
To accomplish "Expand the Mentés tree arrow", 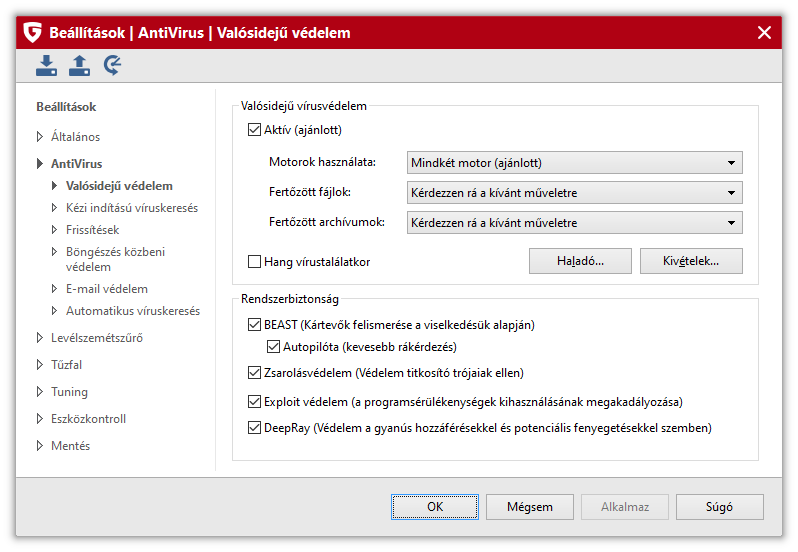I will point(40,445).
